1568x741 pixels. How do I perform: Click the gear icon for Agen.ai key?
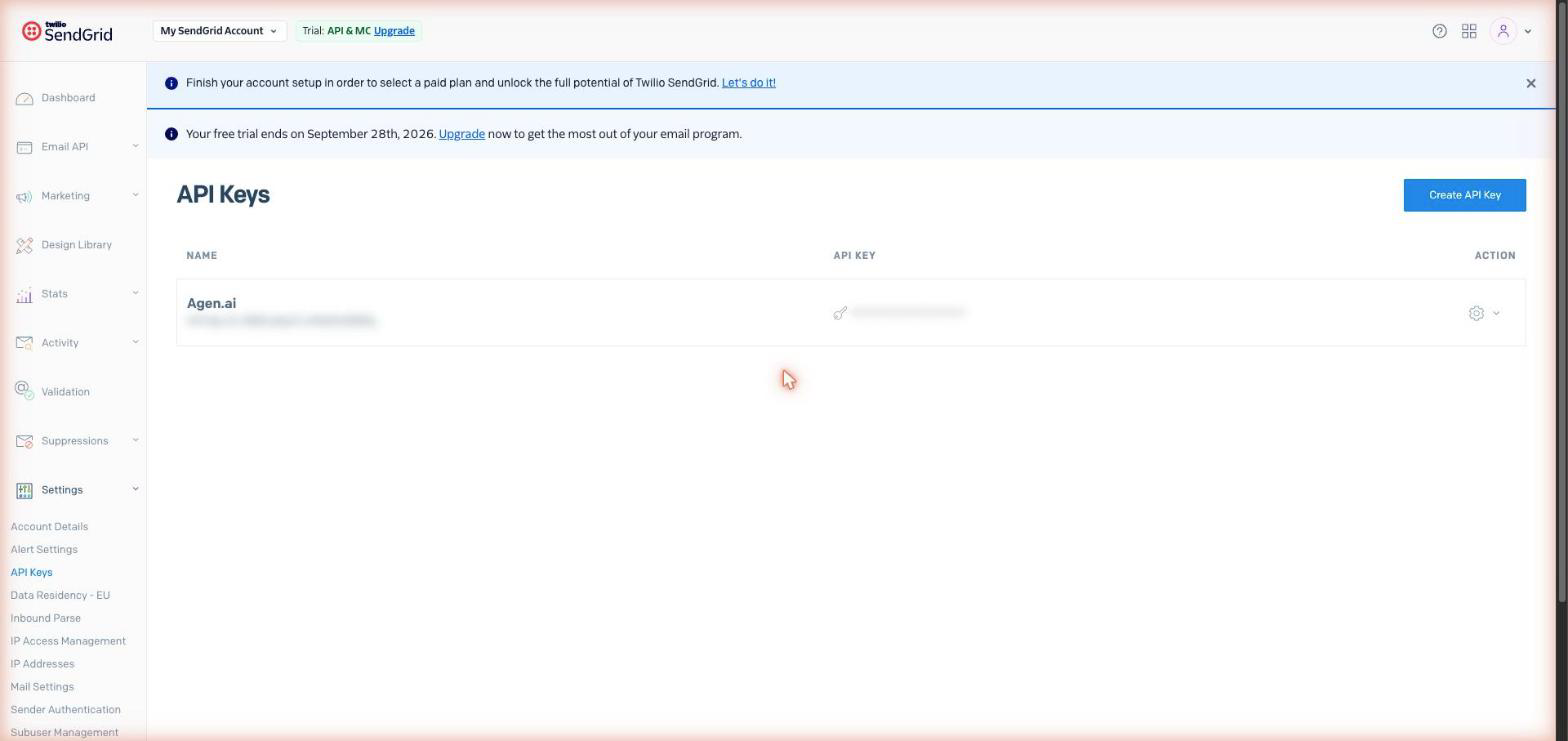pyautogui.click(x=1476, y=313)
